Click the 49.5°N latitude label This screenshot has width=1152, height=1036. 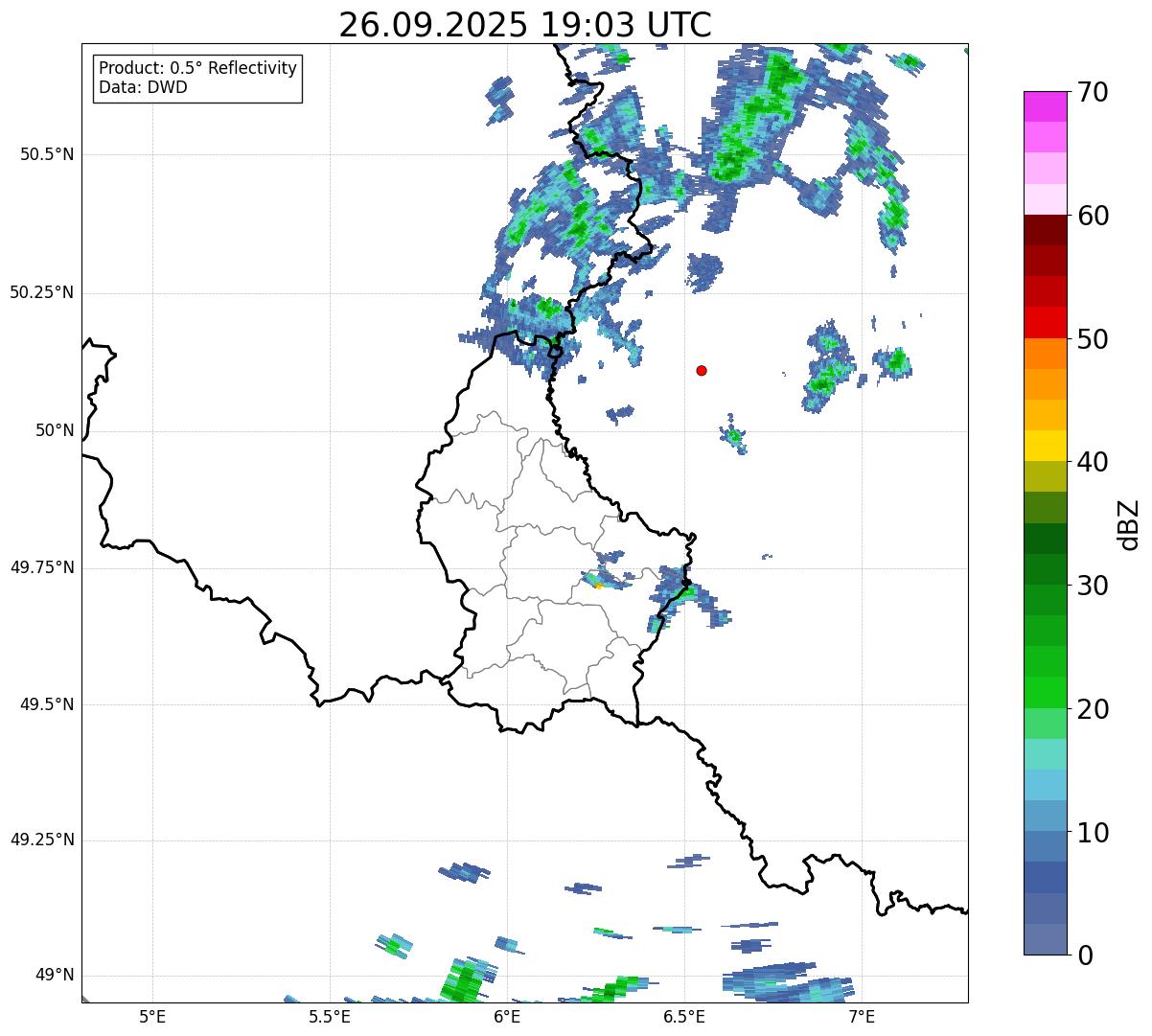click(46, 704)
